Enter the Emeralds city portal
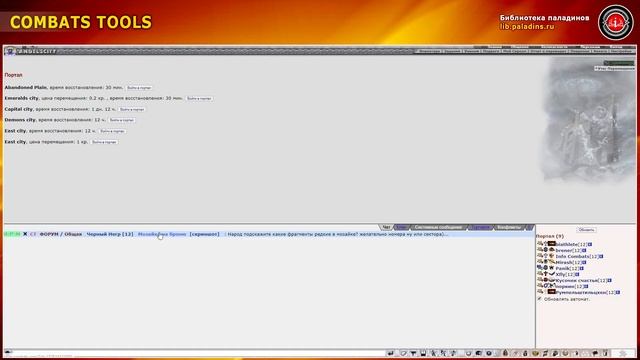This screenshot has width=640, height=360. [x=199, y=98]
